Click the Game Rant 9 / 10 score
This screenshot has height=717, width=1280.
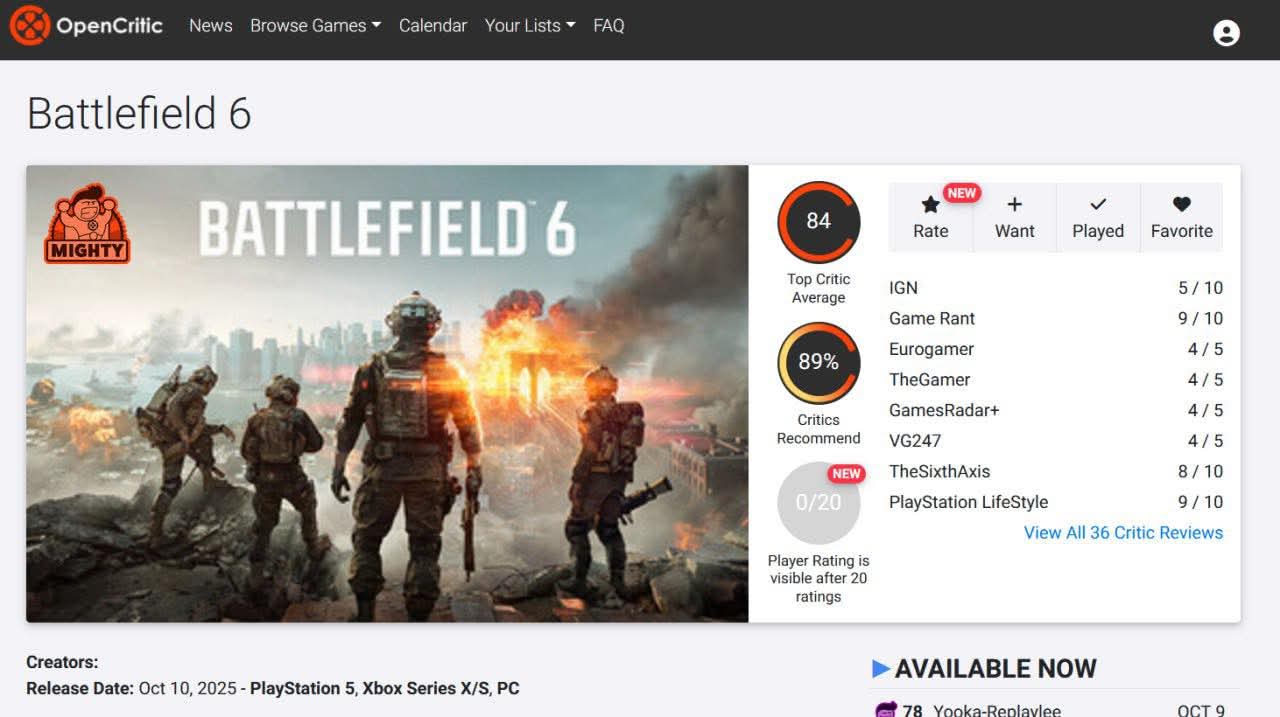[x=1200, y=319]
